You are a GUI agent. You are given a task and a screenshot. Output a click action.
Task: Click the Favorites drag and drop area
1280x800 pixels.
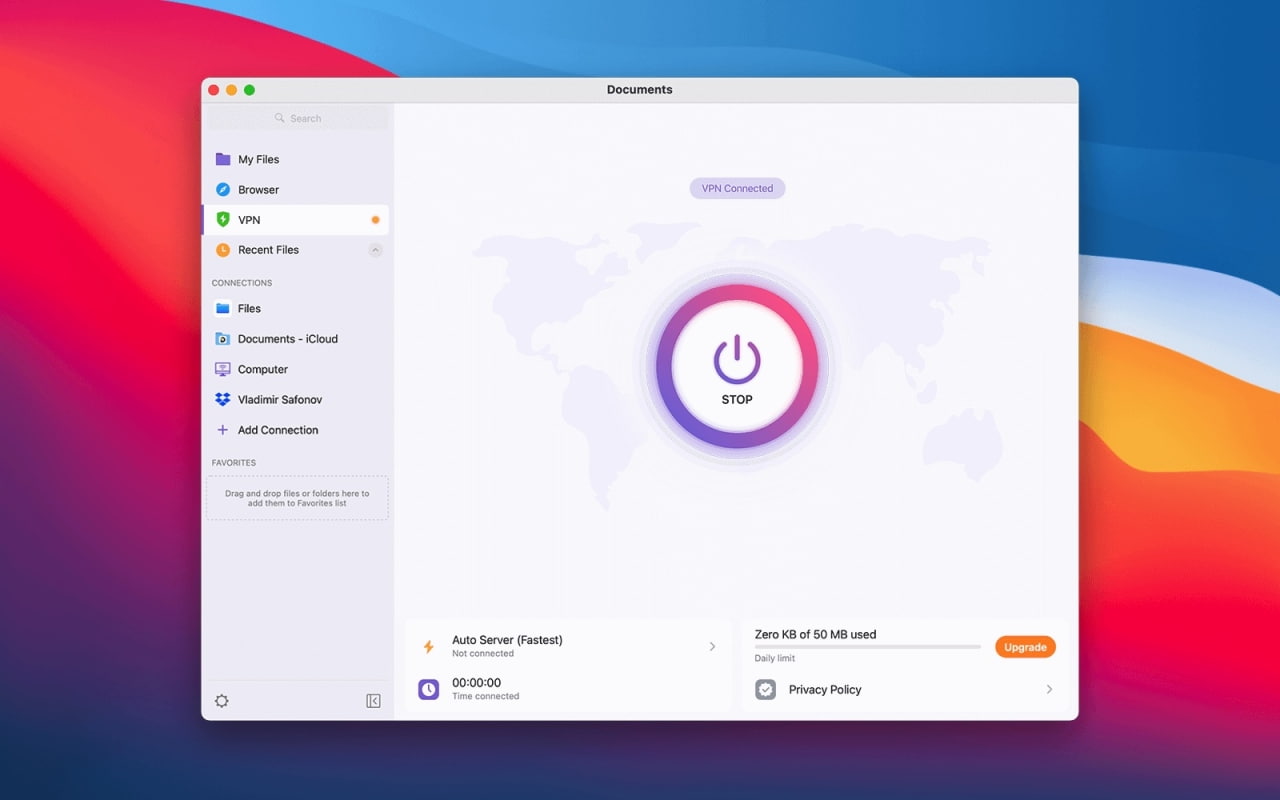[x=297, y=498]
